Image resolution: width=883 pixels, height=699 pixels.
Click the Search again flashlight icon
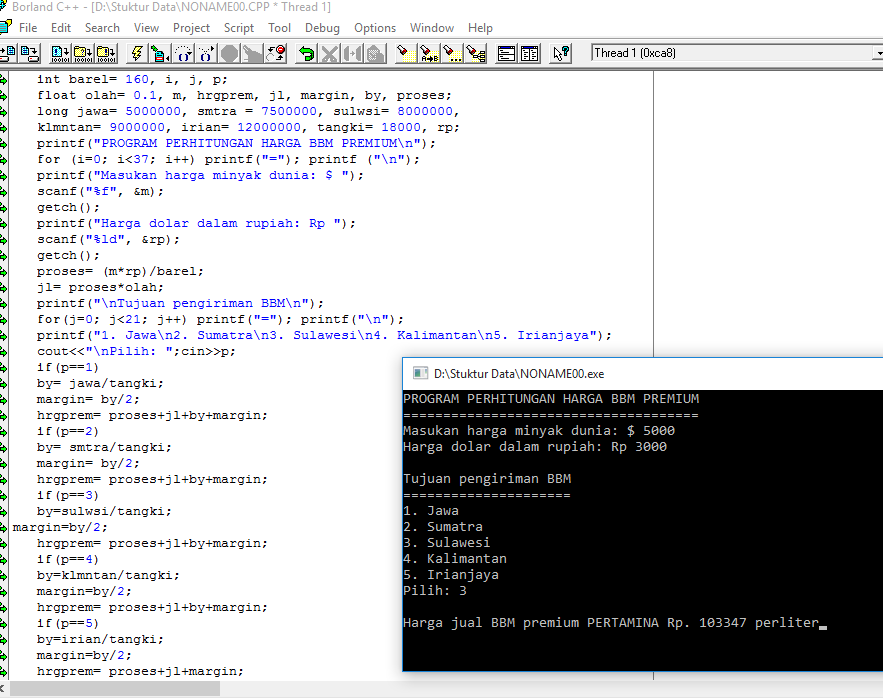click(452, 54)
